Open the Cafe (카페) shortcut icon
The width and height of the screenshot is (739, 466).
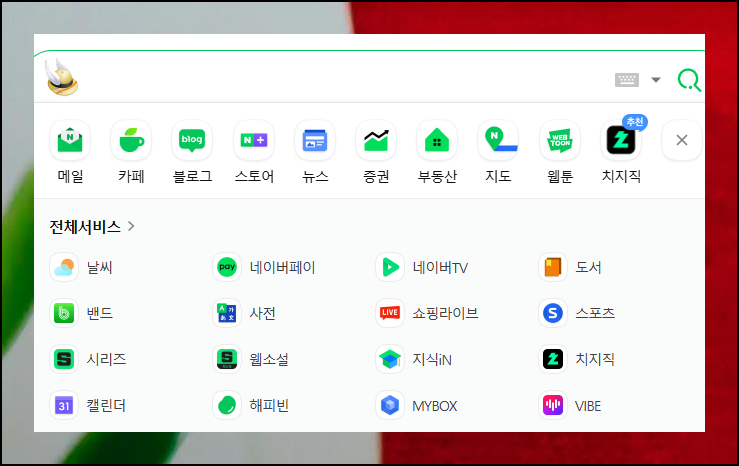pyautogui.click(x=131, y=140)
